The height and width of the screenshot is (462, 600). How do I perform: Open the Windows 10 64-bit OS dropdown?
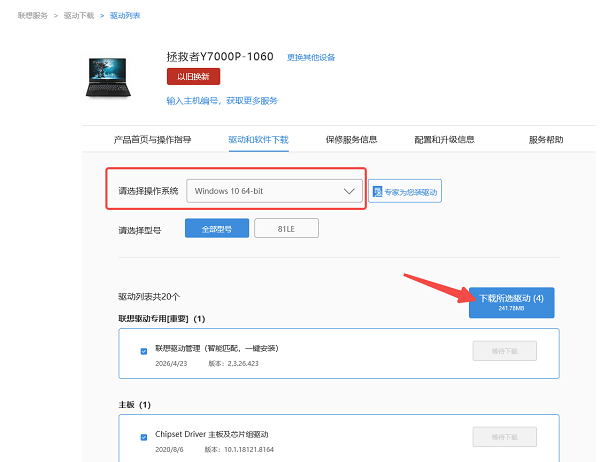[274, 191]
